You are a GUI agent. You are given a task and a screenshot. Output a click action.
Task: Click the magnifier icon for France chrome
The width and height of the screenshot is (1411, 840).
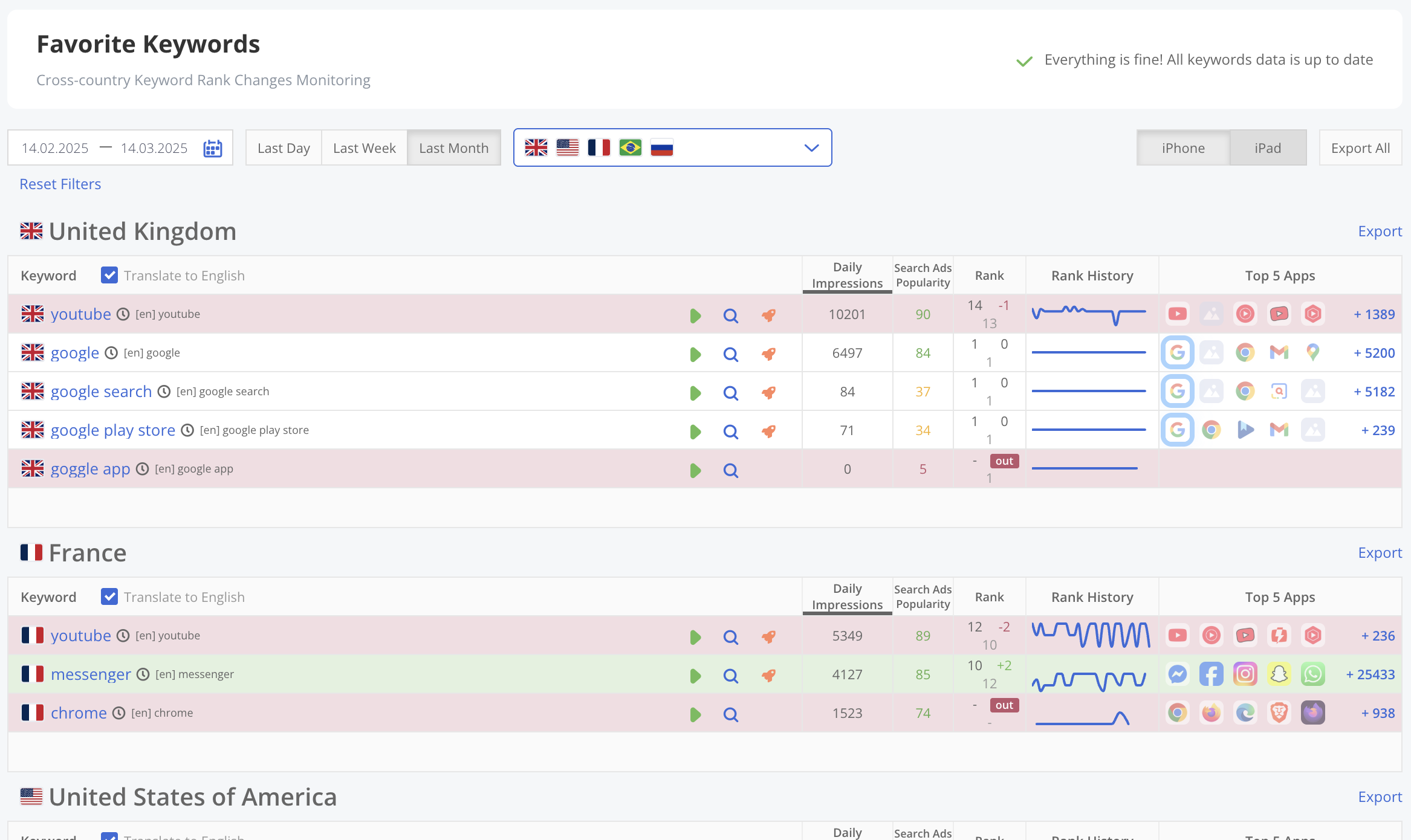click(731, 714)
